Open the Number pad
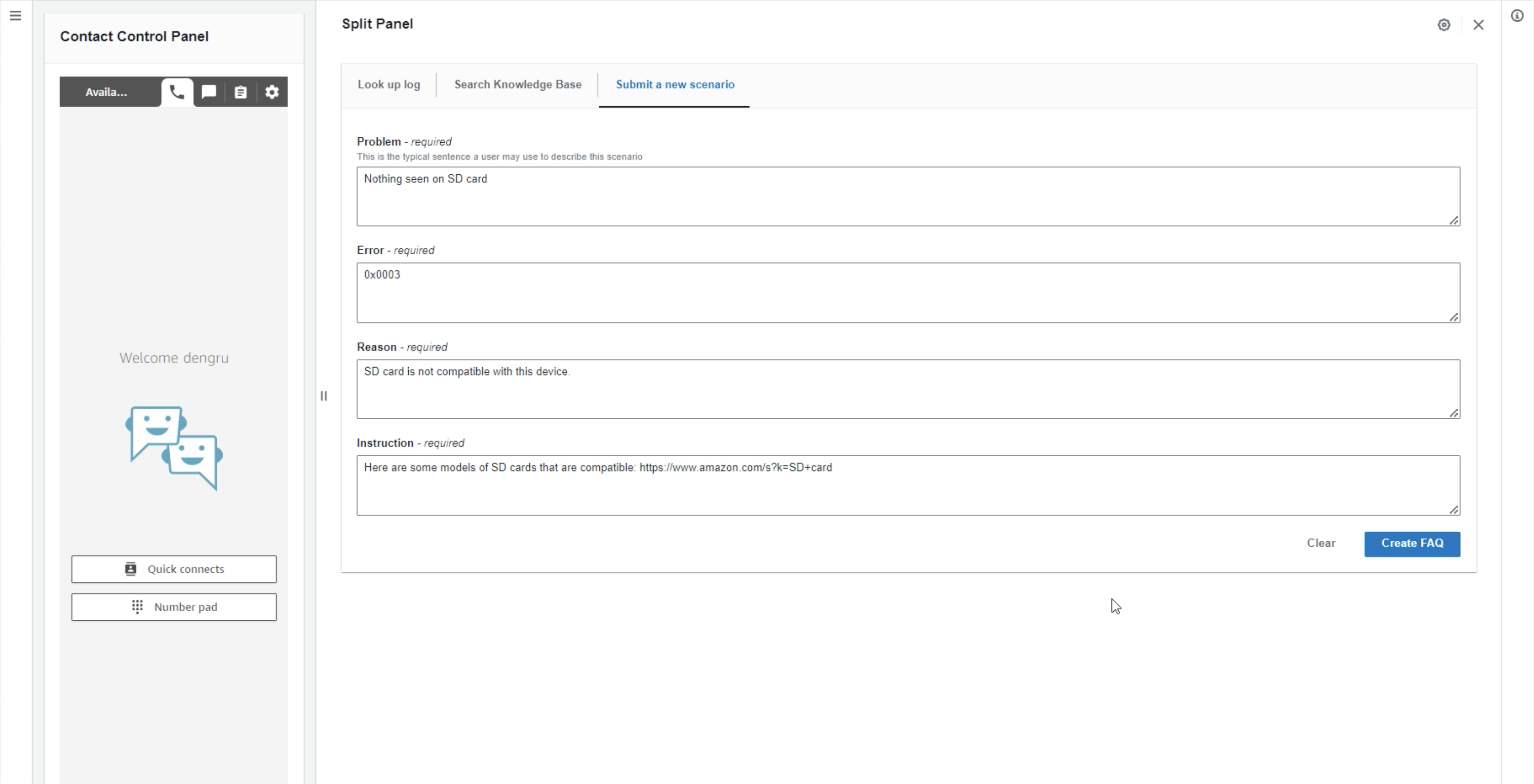 pos(174,607)
